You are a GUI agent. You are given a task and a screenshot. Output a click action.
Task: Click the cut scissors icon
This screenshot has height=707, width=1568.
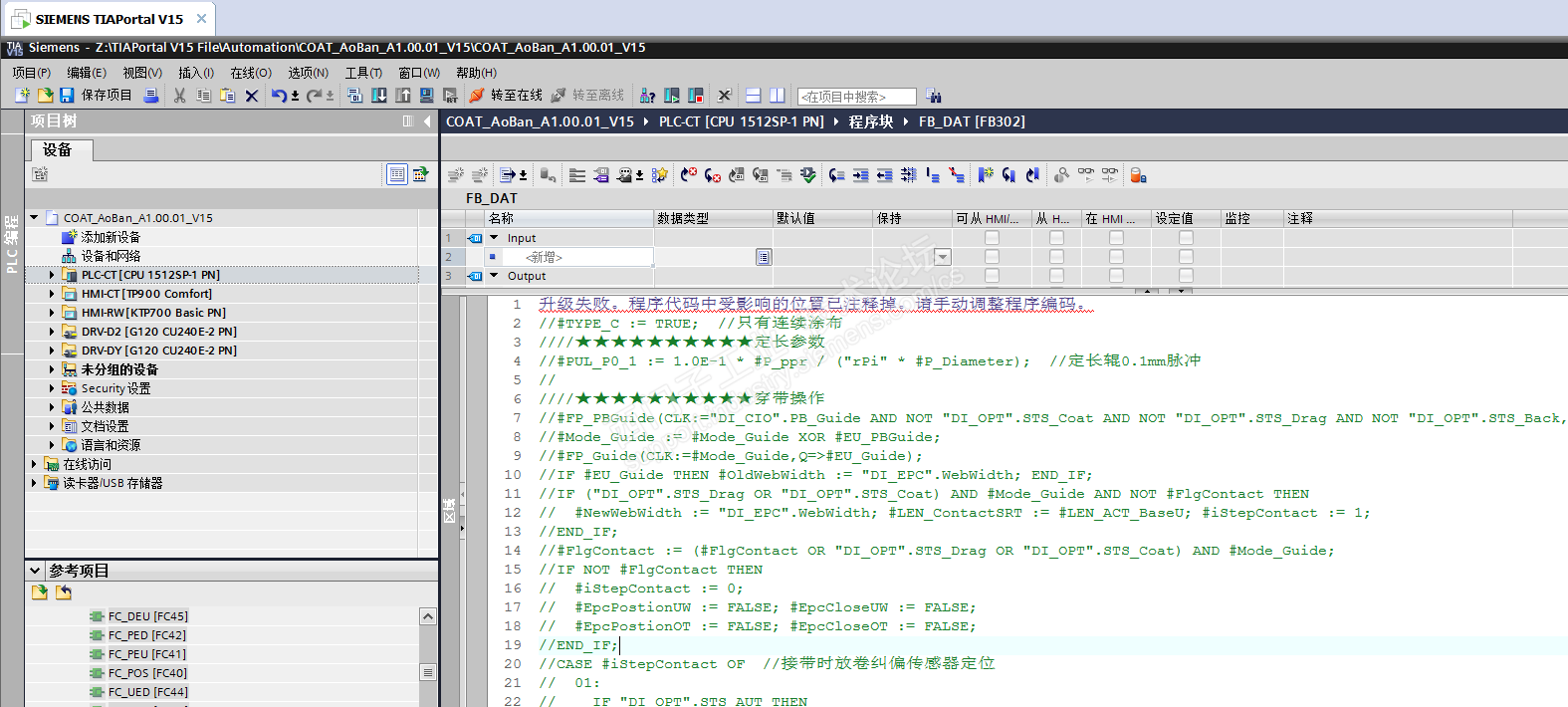pyautogui.click(x=179, y=96)
